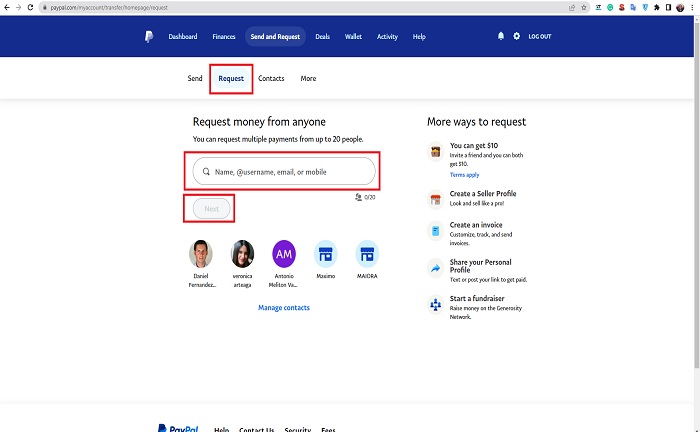Open the Google Translate extension icon

(633, 8)
